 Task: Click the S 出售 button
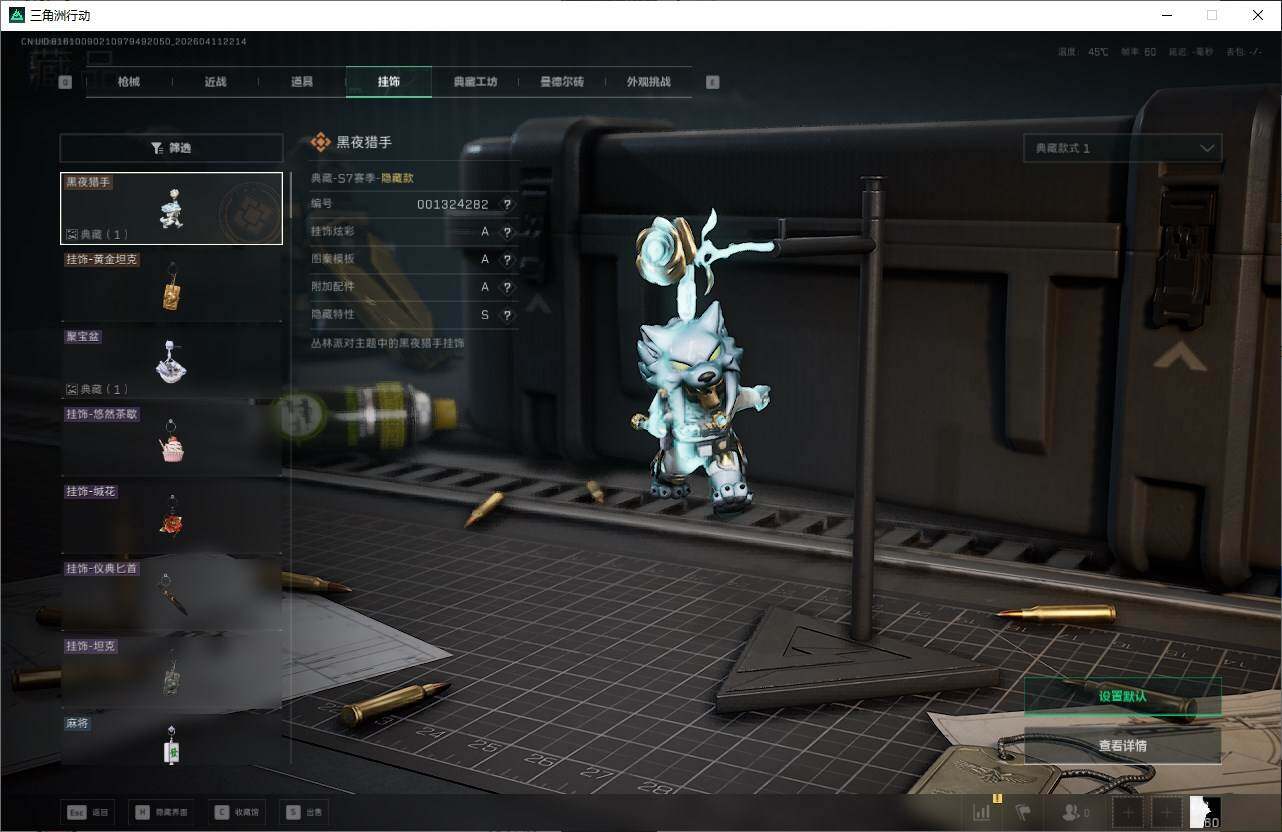click(x=303, y=813)
